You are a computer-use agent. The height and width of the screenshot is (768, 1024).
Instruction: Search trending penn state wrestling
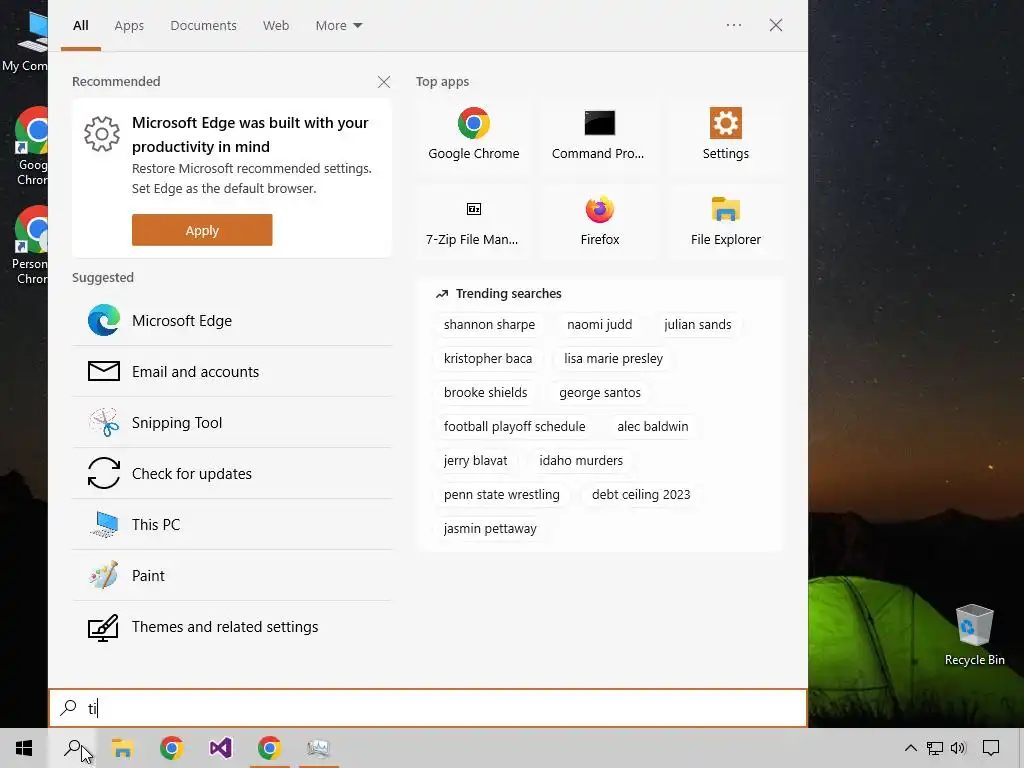pyautogui.click(x=502, y=494)
